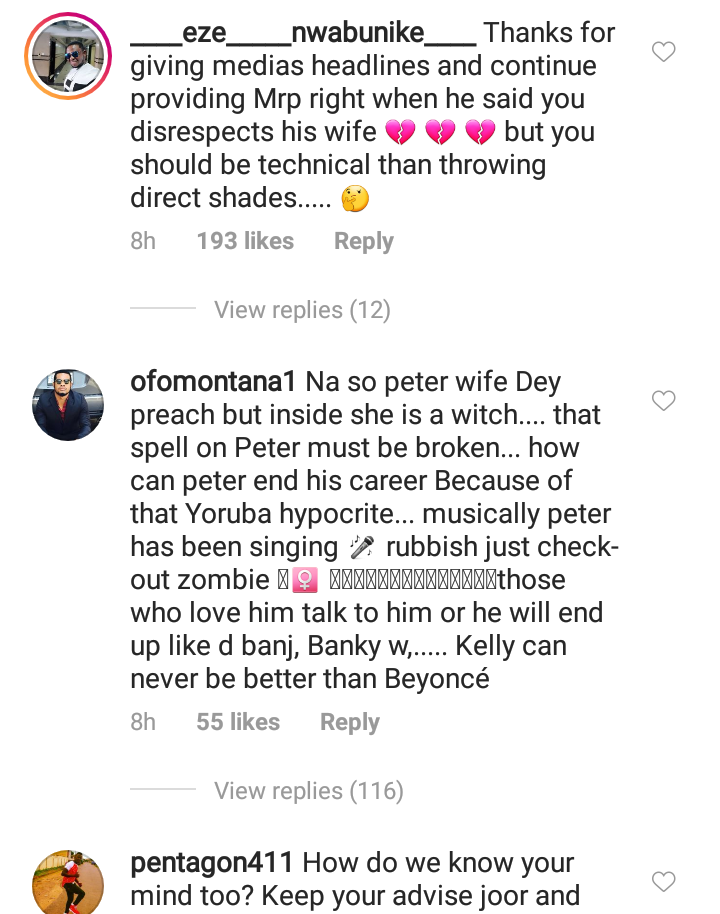Reply to the eze nwabunike comment

pos(363,241)
